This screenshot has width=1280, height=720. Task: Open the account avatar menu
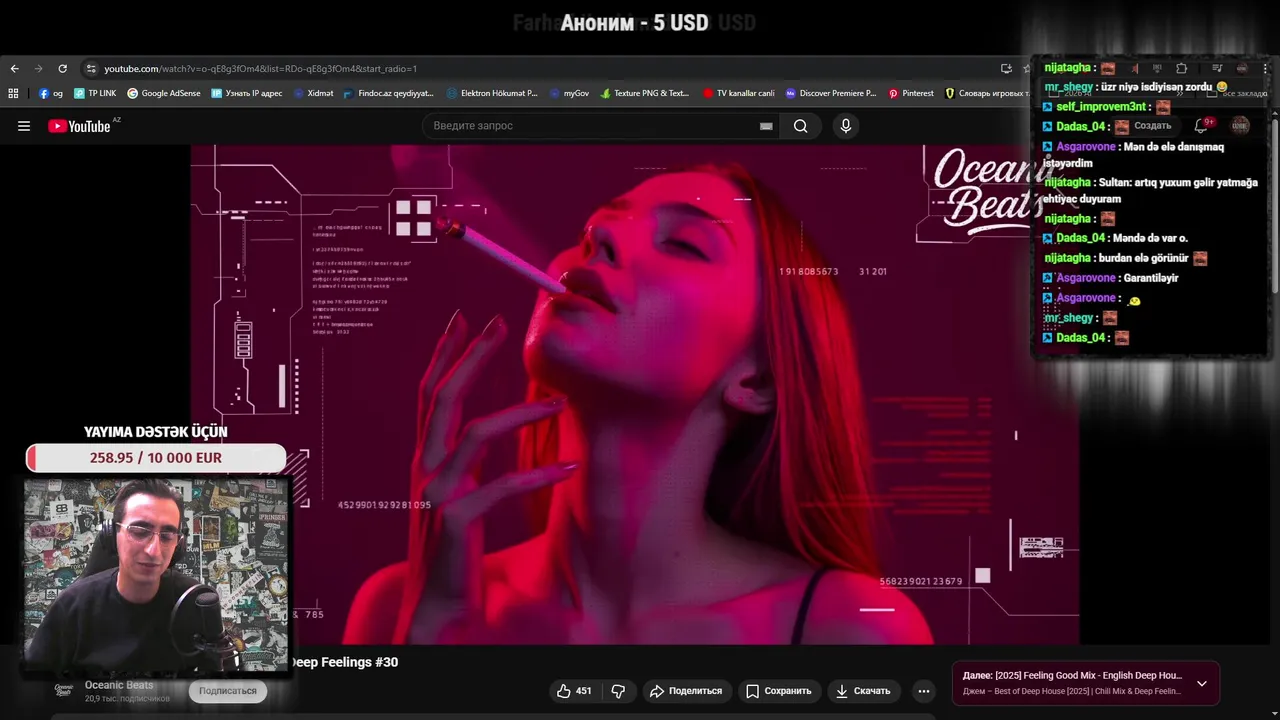[x=1240, y=126]
